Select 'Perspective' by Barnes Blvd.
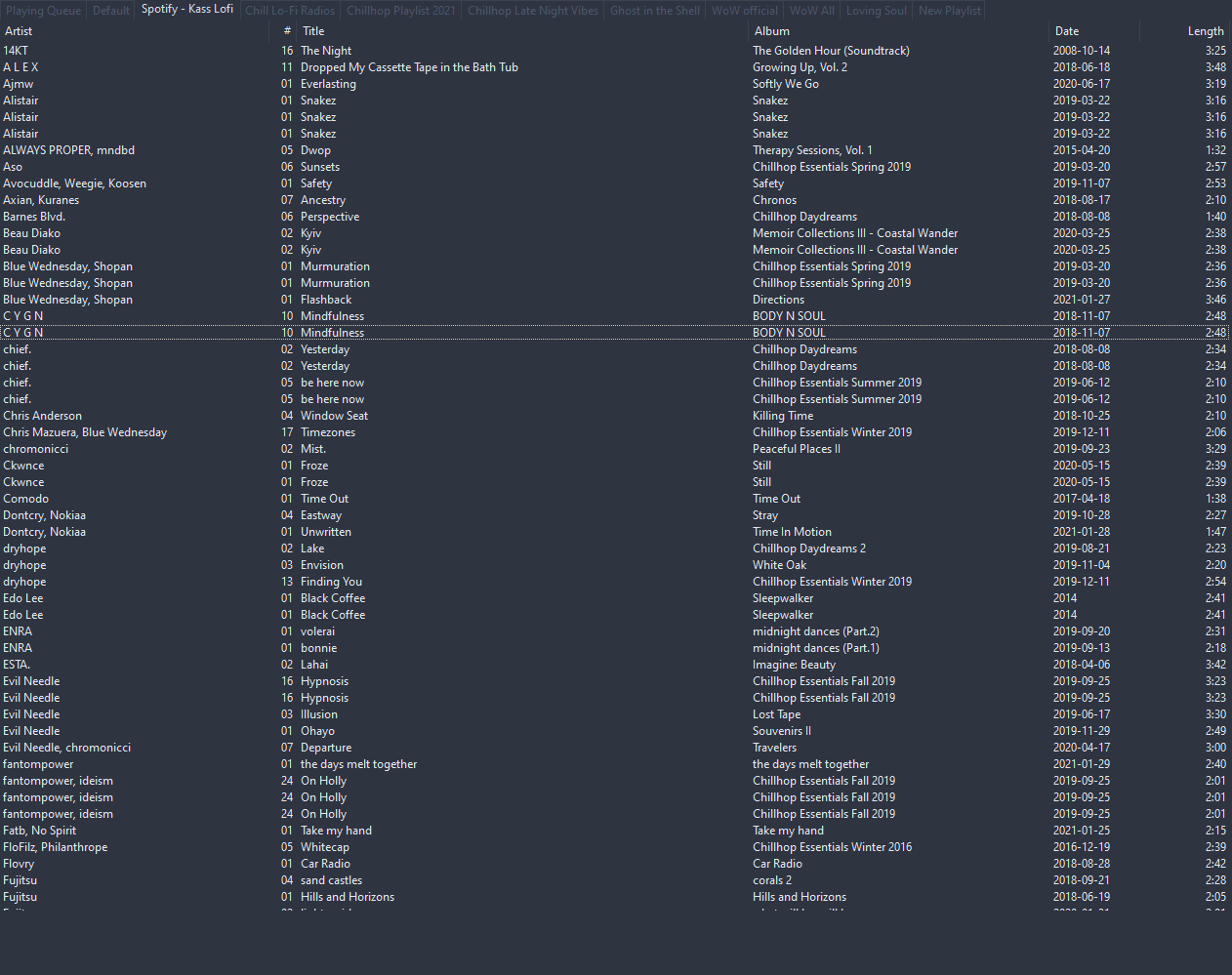1232x975 pixels. pos(330,217)
